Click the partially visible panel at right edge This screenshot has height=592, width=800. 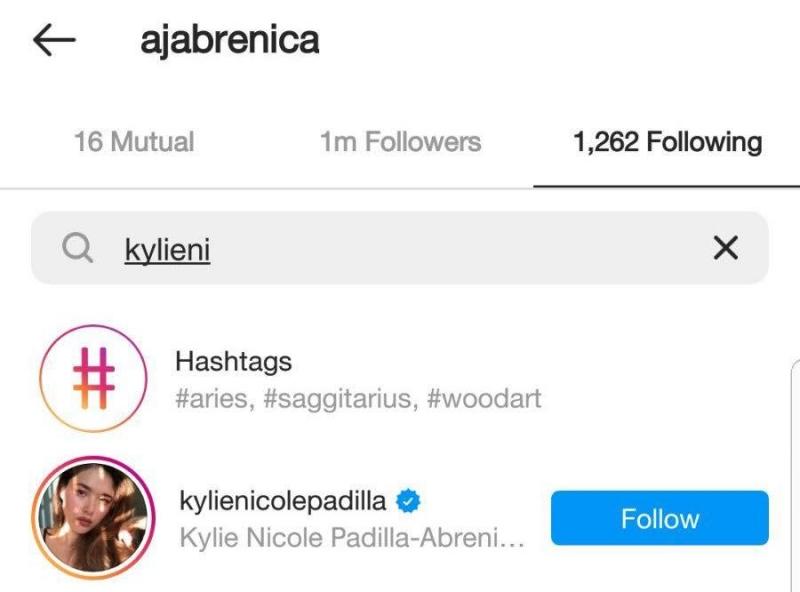[x=795, y=475]
